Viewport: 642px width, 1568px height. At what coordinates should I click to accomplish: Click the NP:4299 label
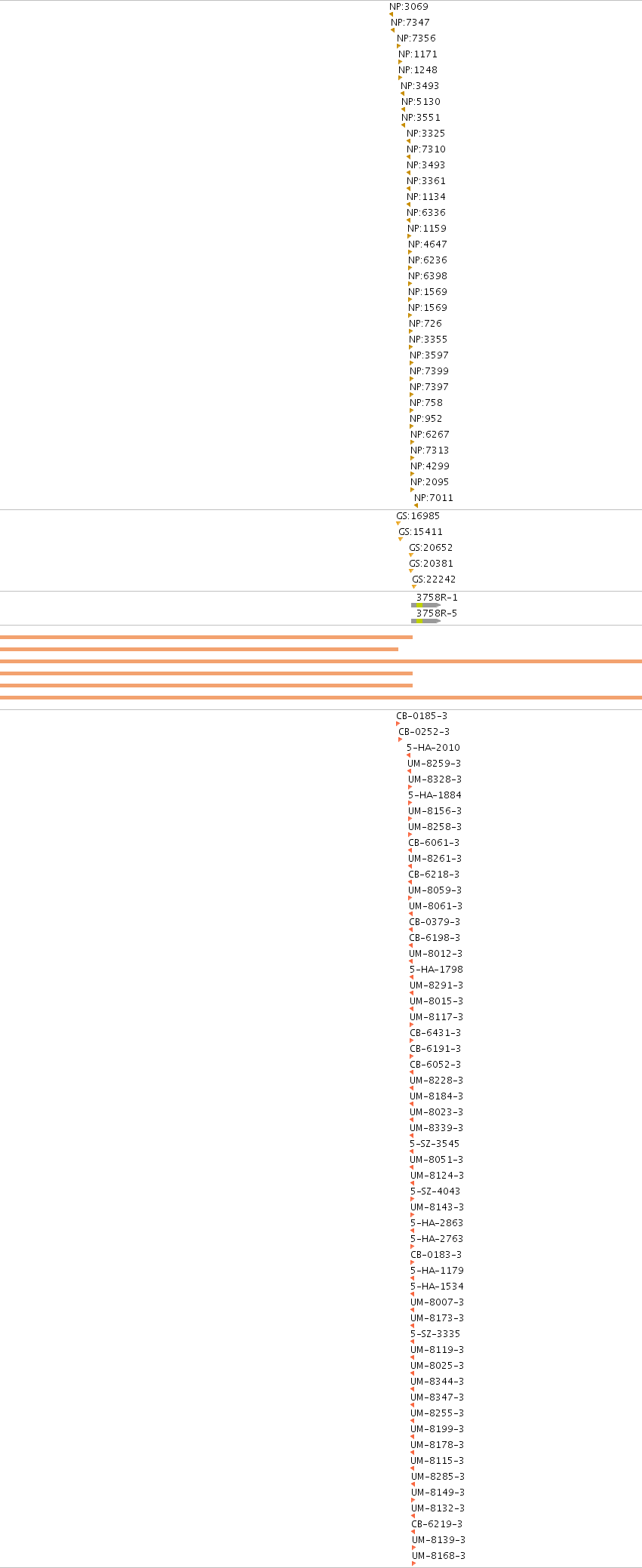pyautogui.click(x=430, y=466)
